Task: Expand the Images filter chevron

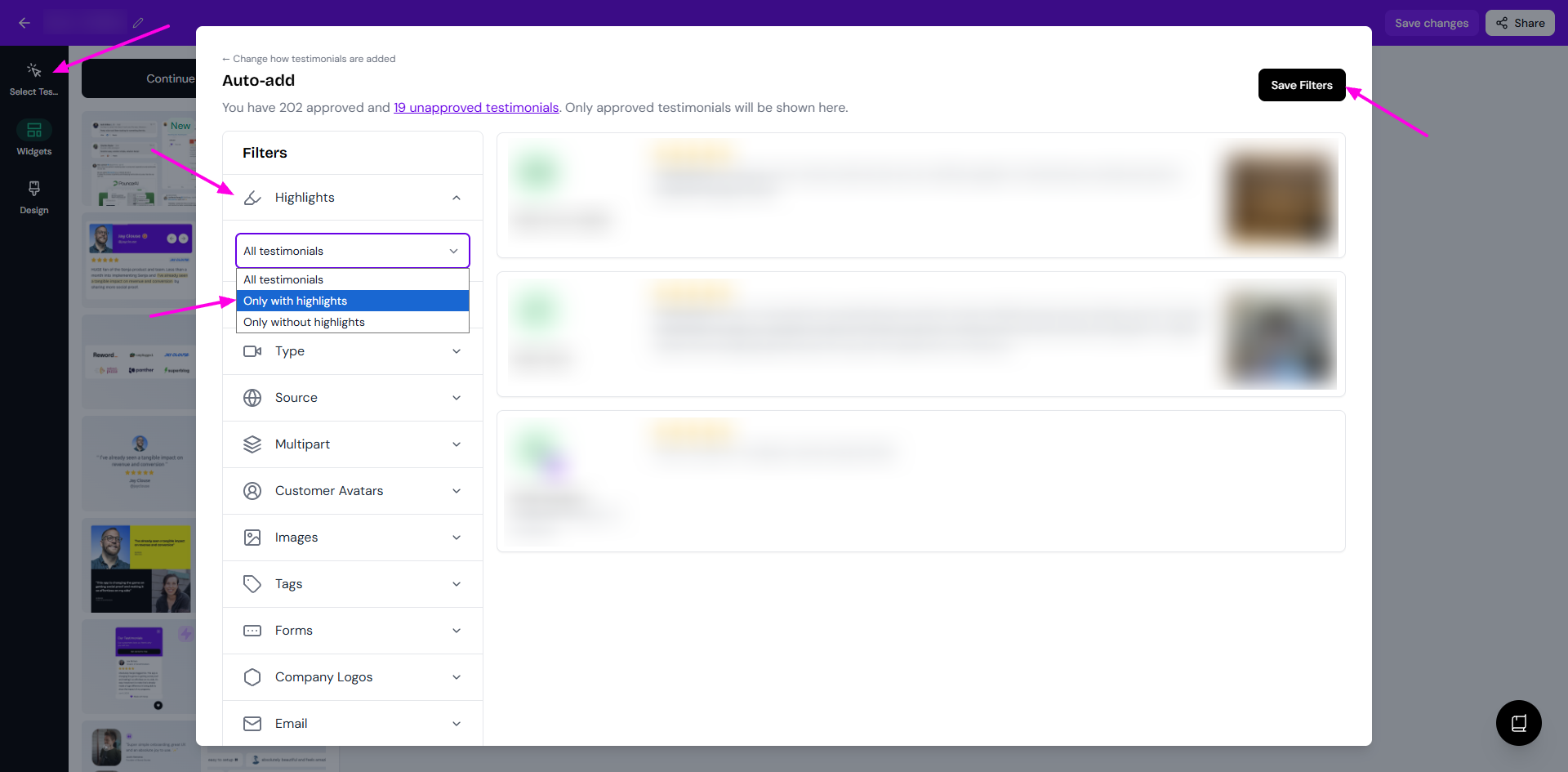Action: pos(457,538)
